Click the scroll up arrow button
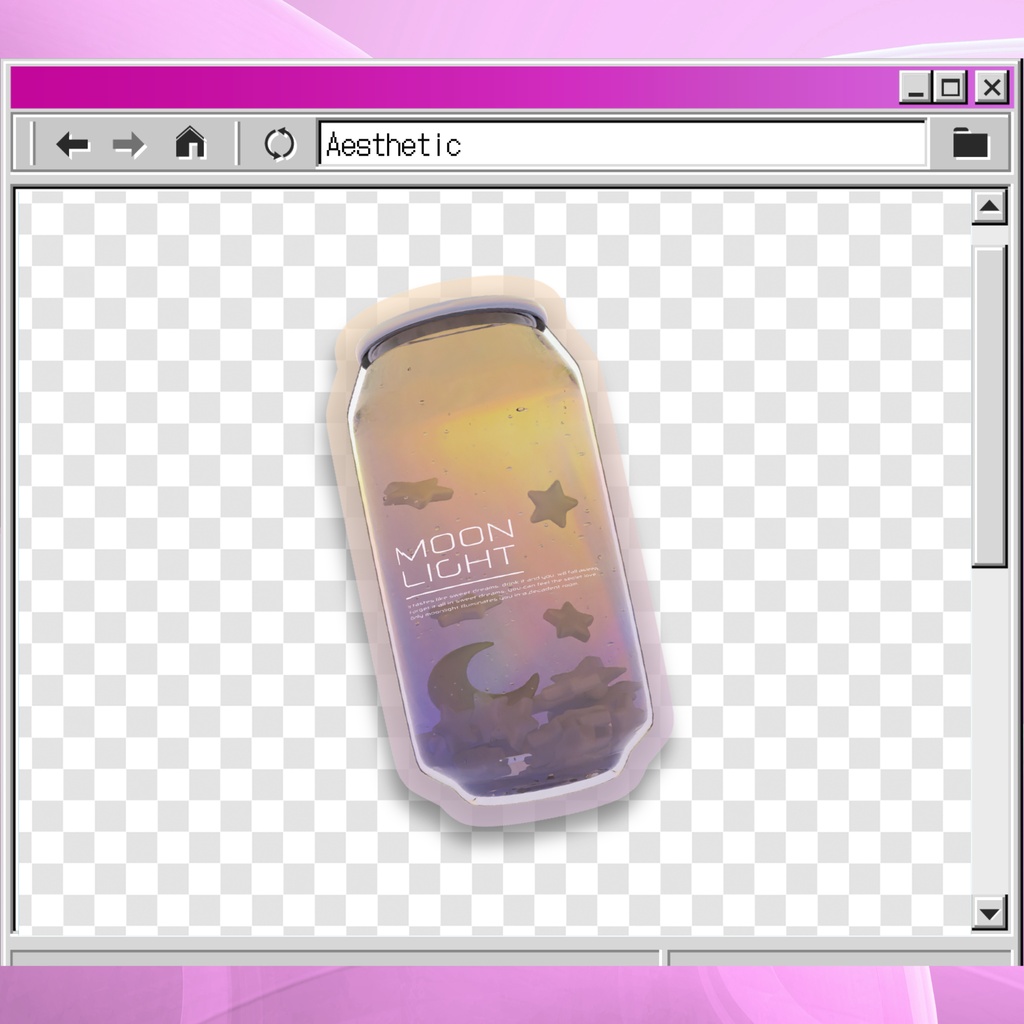The width and height of the screenshot is (1024, 1024). [x=989, y=208]
